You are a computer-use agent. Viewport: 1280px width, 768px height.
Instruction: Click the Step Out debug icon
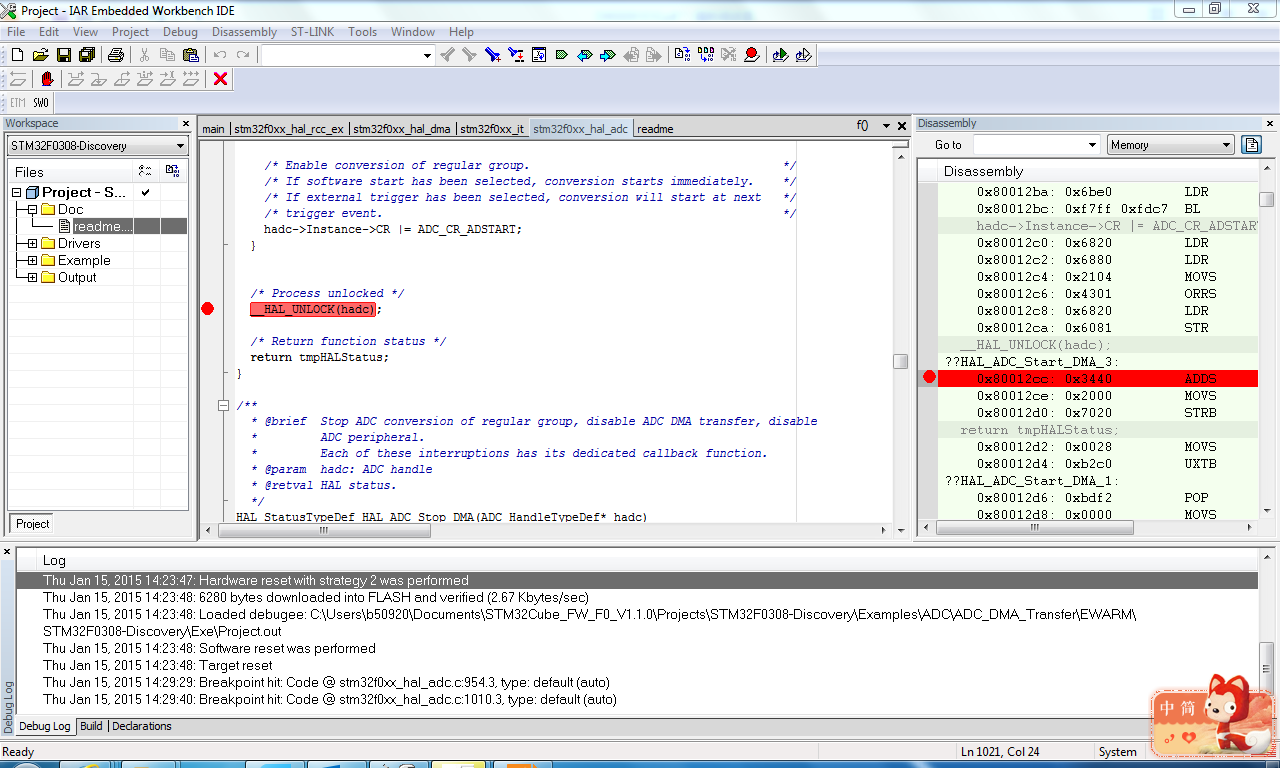pos(122,79)
